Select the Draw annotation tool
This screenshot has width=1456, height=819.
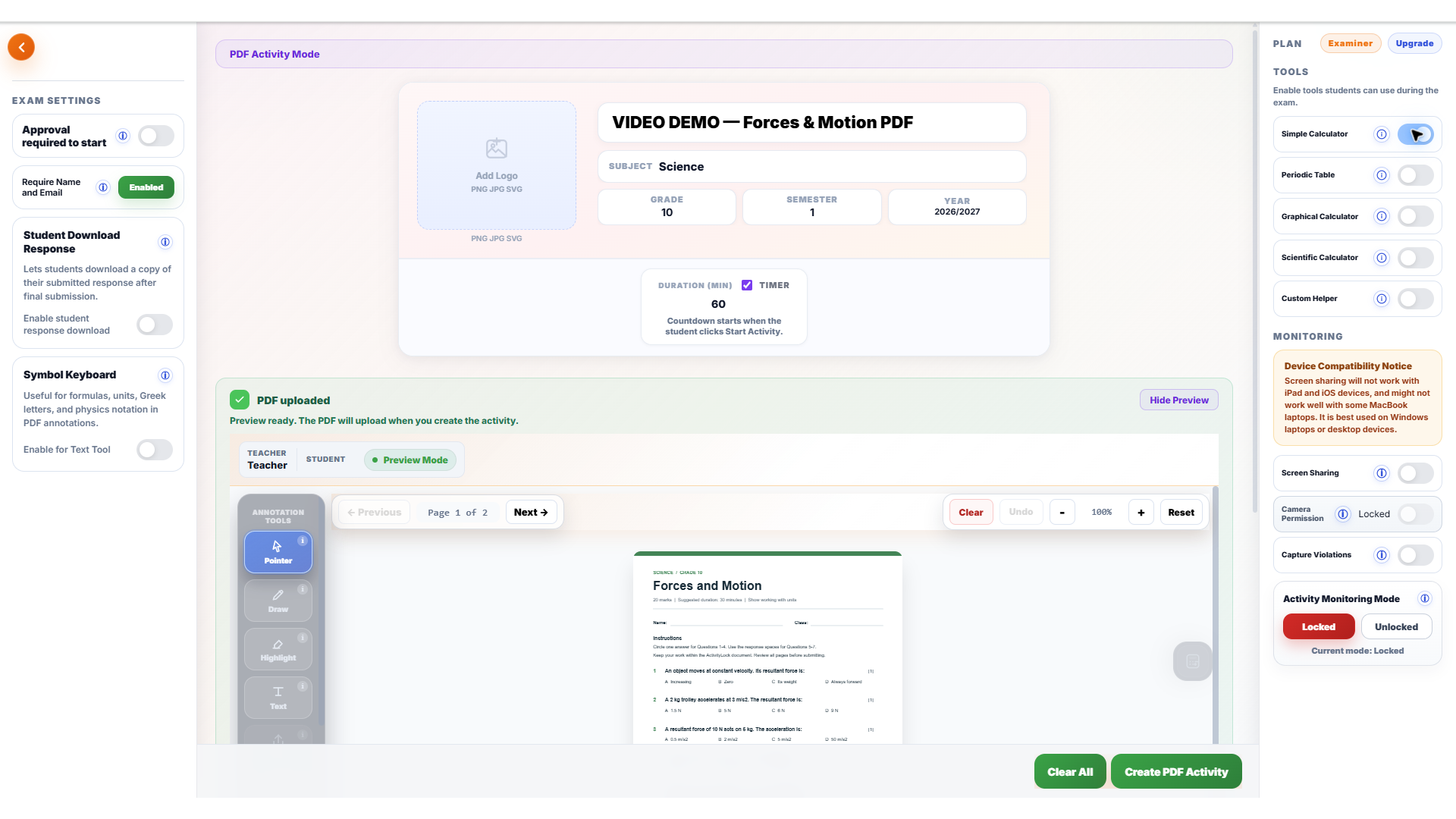click(278, 601)
